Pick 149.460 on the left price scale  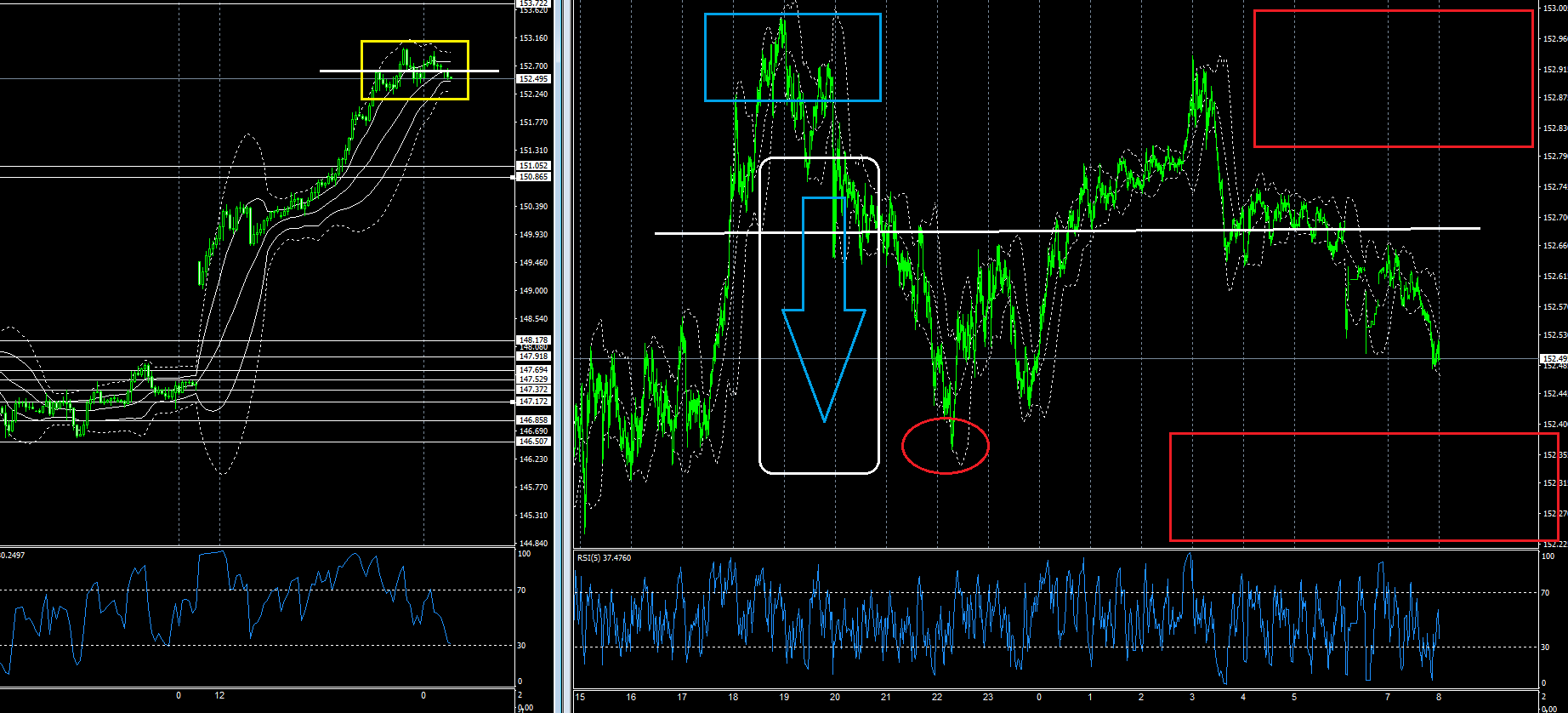534,263
